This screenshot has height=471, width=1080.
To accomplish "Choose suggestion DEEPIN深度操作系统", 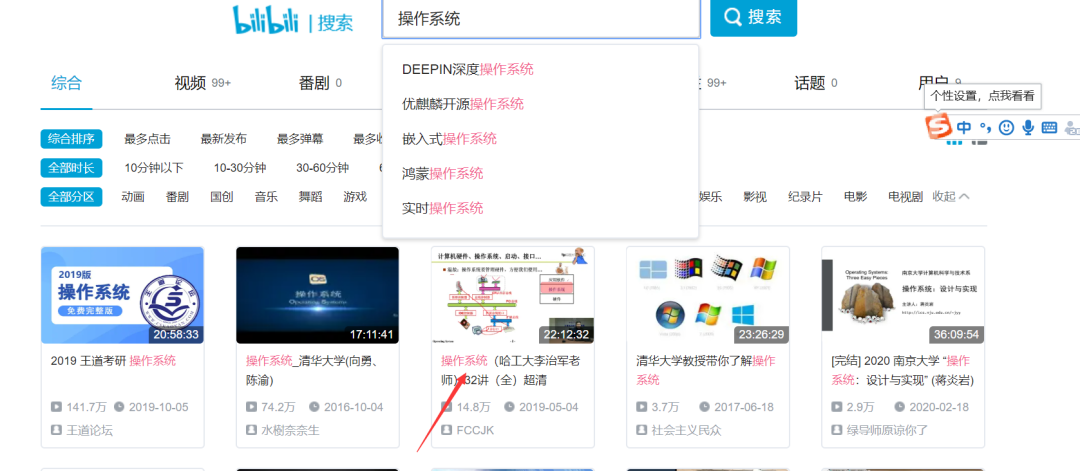I will (x=468, y=70).
